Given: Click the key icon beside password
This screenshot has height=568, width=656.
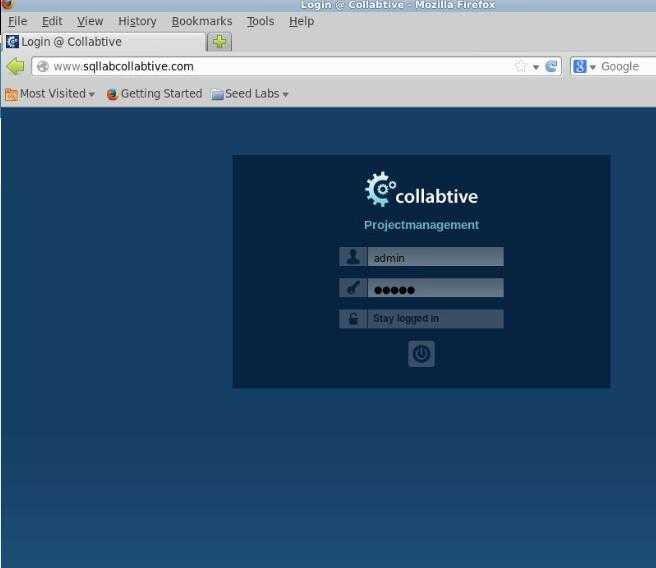Looking at the screenshot, I should point(353,288).
